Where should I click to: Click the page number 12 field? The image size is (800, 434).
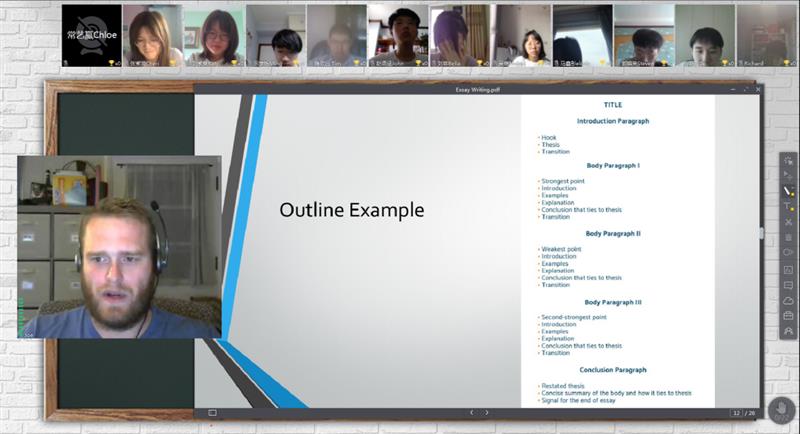737,412
